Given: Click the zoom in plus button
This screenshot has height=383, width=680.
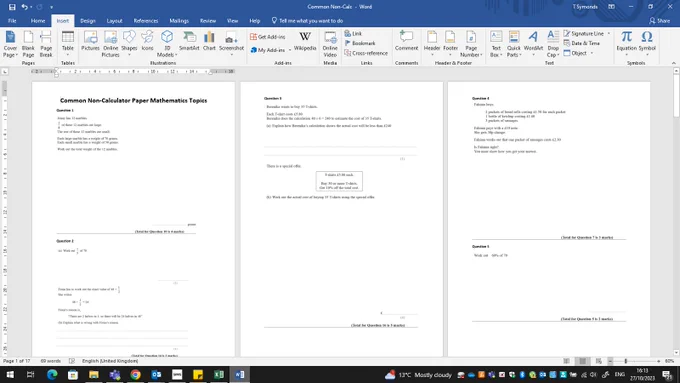Looking at the screenshot, I should pyautogui.click(x=658, y=361).
